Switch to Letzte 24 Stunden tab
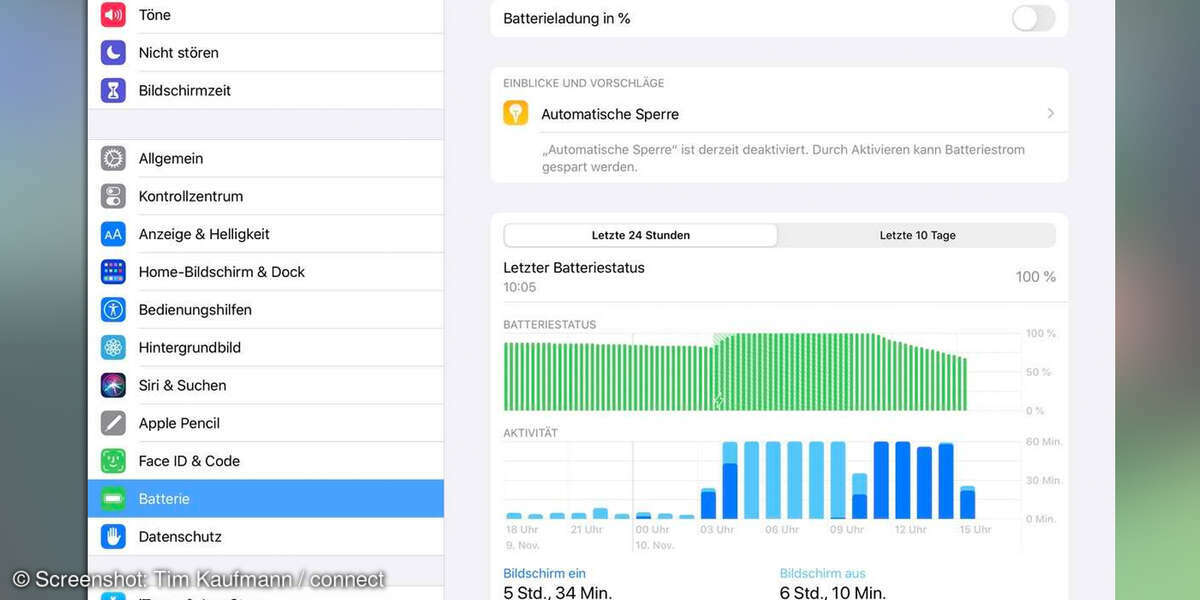The width and height of the screenshot is (1200, 600). tap(641, 235)
